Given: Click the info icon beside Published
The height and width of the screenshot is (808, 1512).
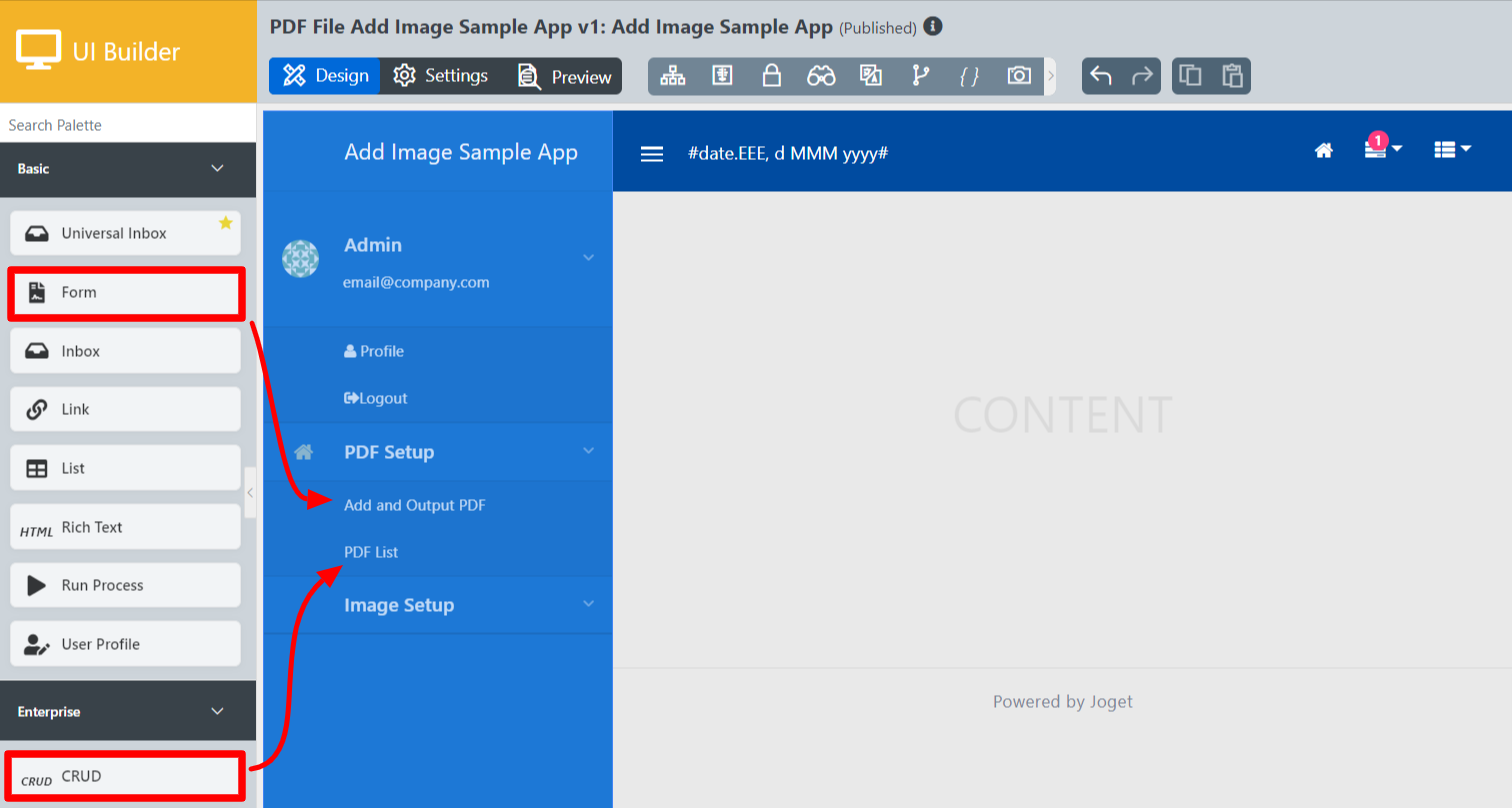Looking at the screenshot, I should point(933,27).
